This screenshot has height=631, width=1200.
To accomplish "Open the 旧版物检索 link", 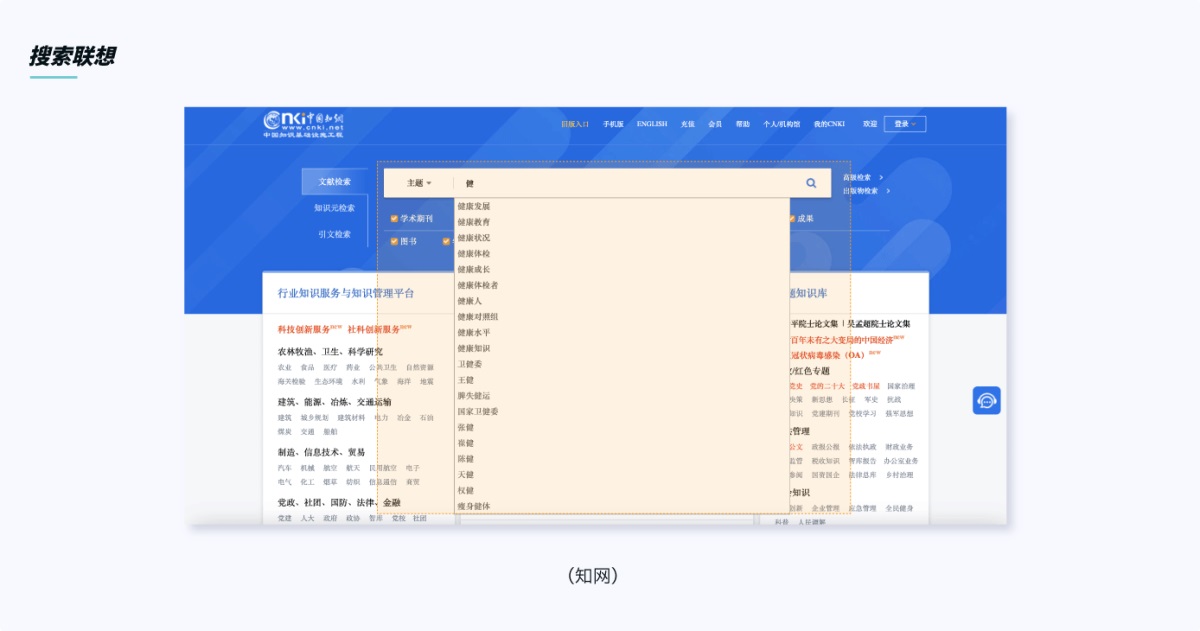I will pos(860,191).
